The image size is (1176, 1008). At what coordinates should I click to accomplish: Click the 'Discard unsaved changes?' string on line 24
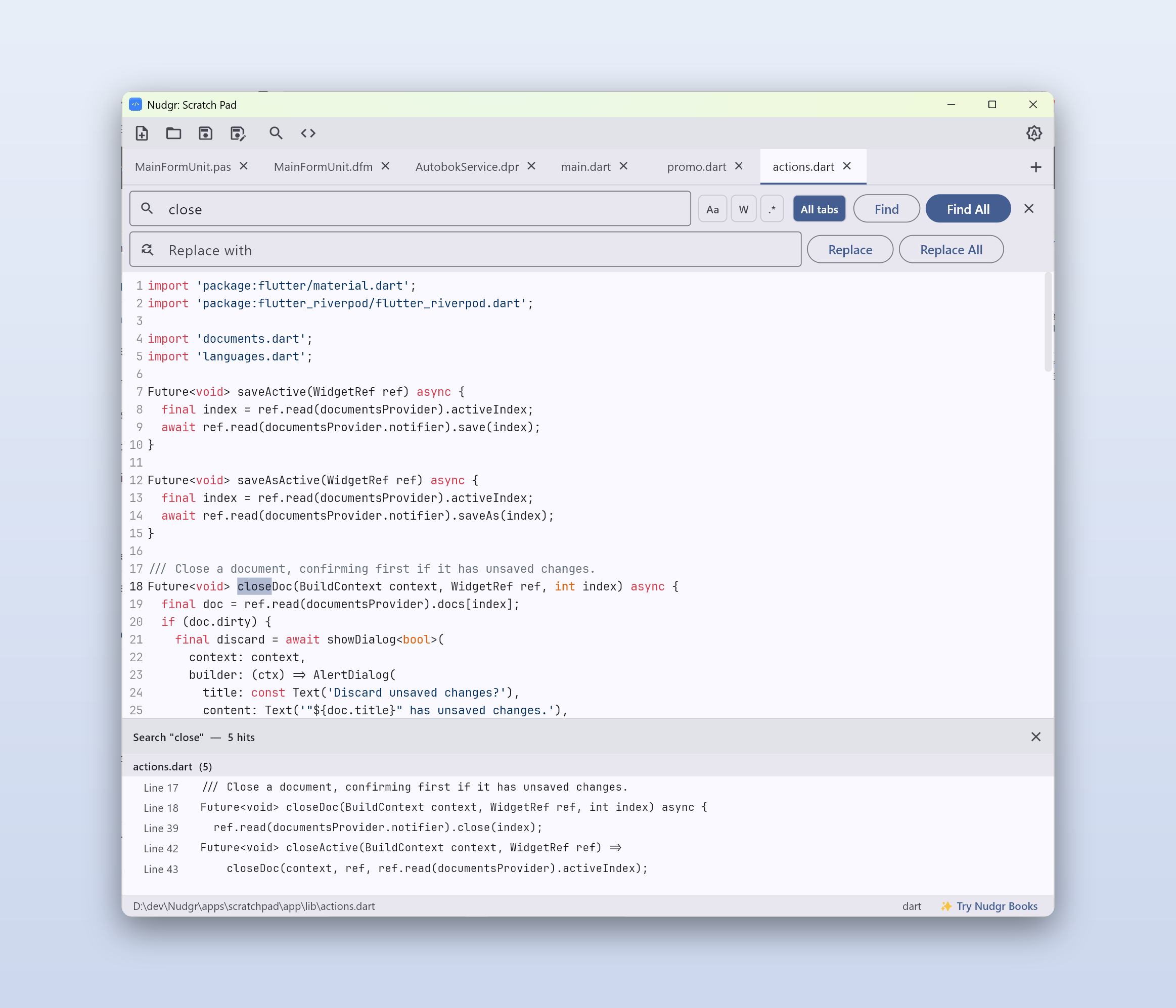[417, 693]
